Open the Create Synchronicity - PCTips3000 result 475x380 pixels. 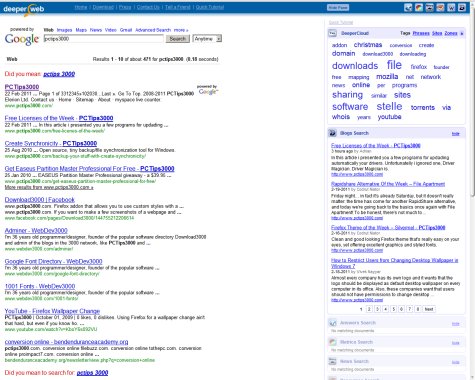coord(51,143)
